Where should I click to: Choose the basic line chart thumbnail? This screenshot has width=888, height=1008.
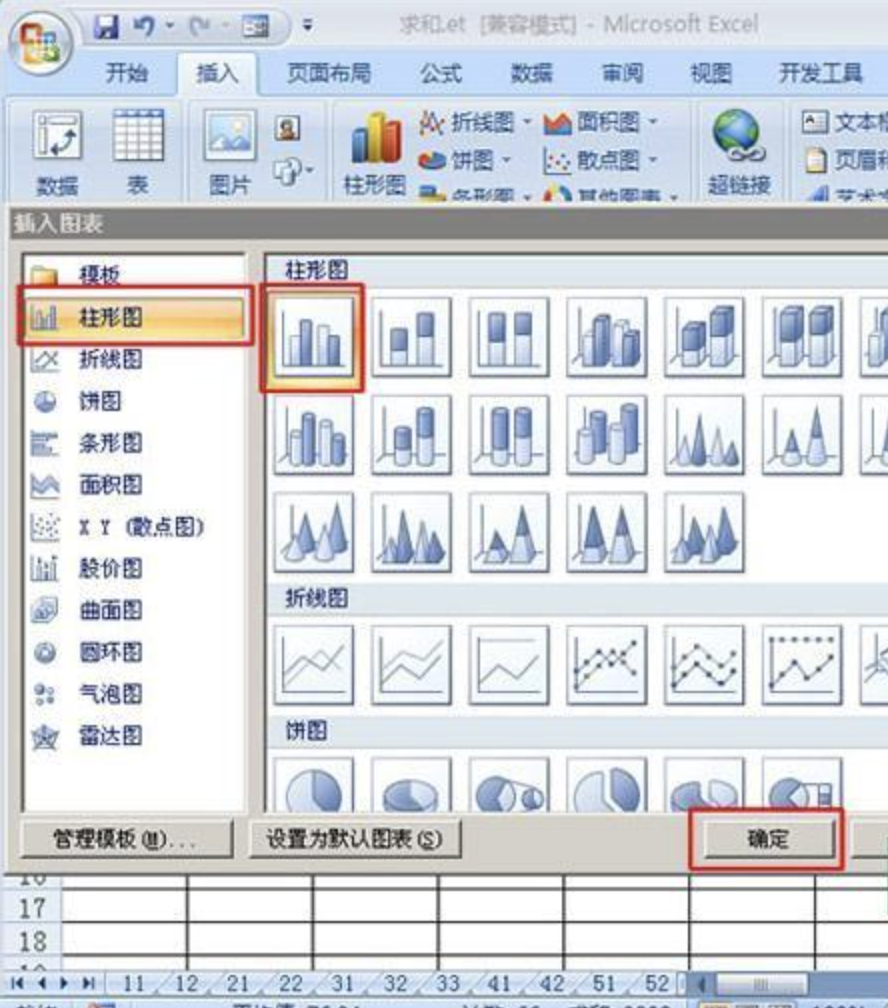(x=313, y=665)
